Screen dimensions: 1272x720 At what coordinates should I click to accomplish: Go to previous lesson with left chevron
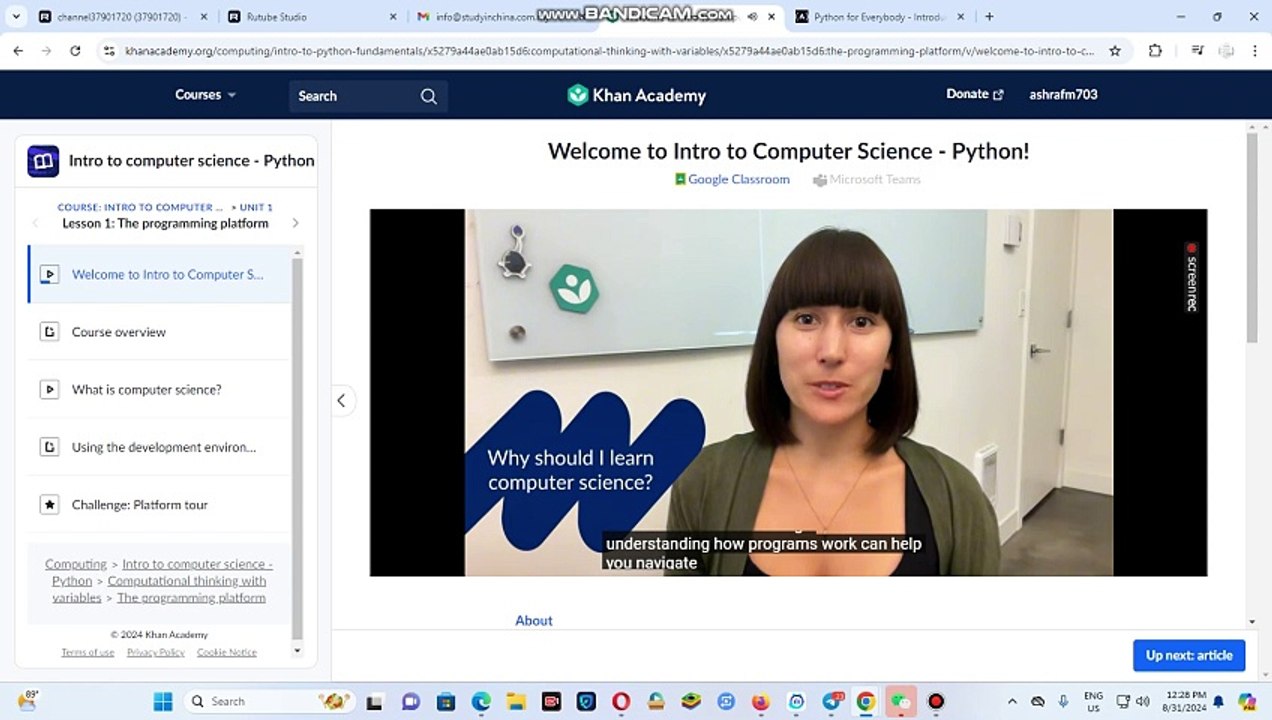tap(37, 223)
